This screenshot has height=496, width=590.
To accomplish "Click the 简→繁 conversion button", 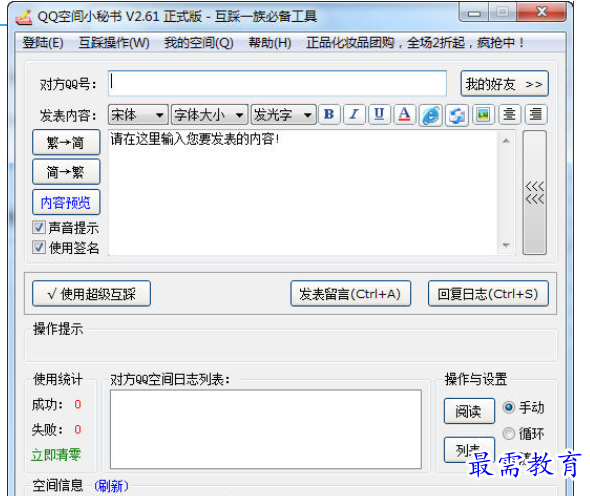I will [66, 172].
